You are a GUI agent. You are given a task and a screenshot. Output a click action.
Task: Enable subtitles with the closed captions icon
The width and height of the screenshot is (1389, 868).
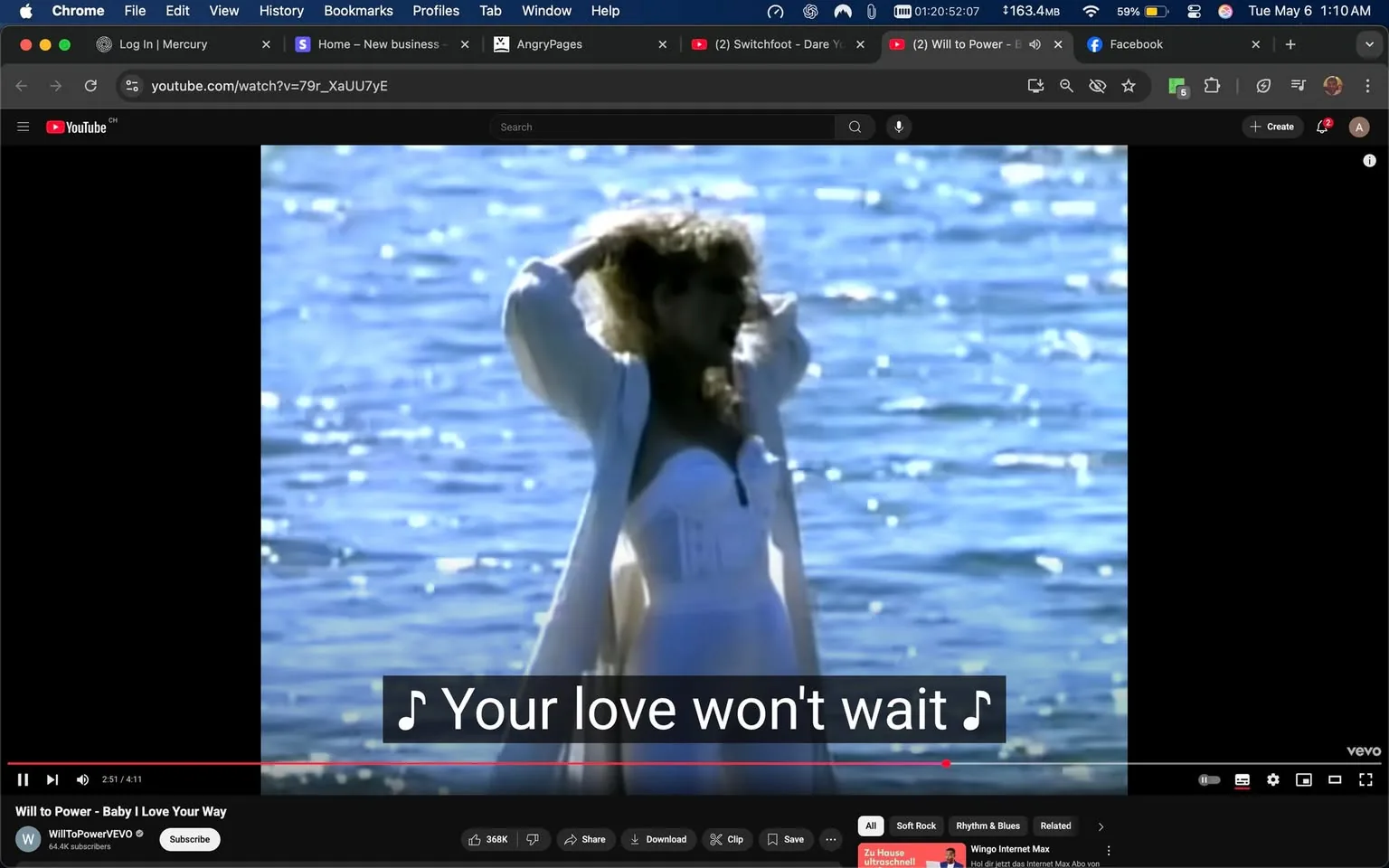(x=1242, y=778)
